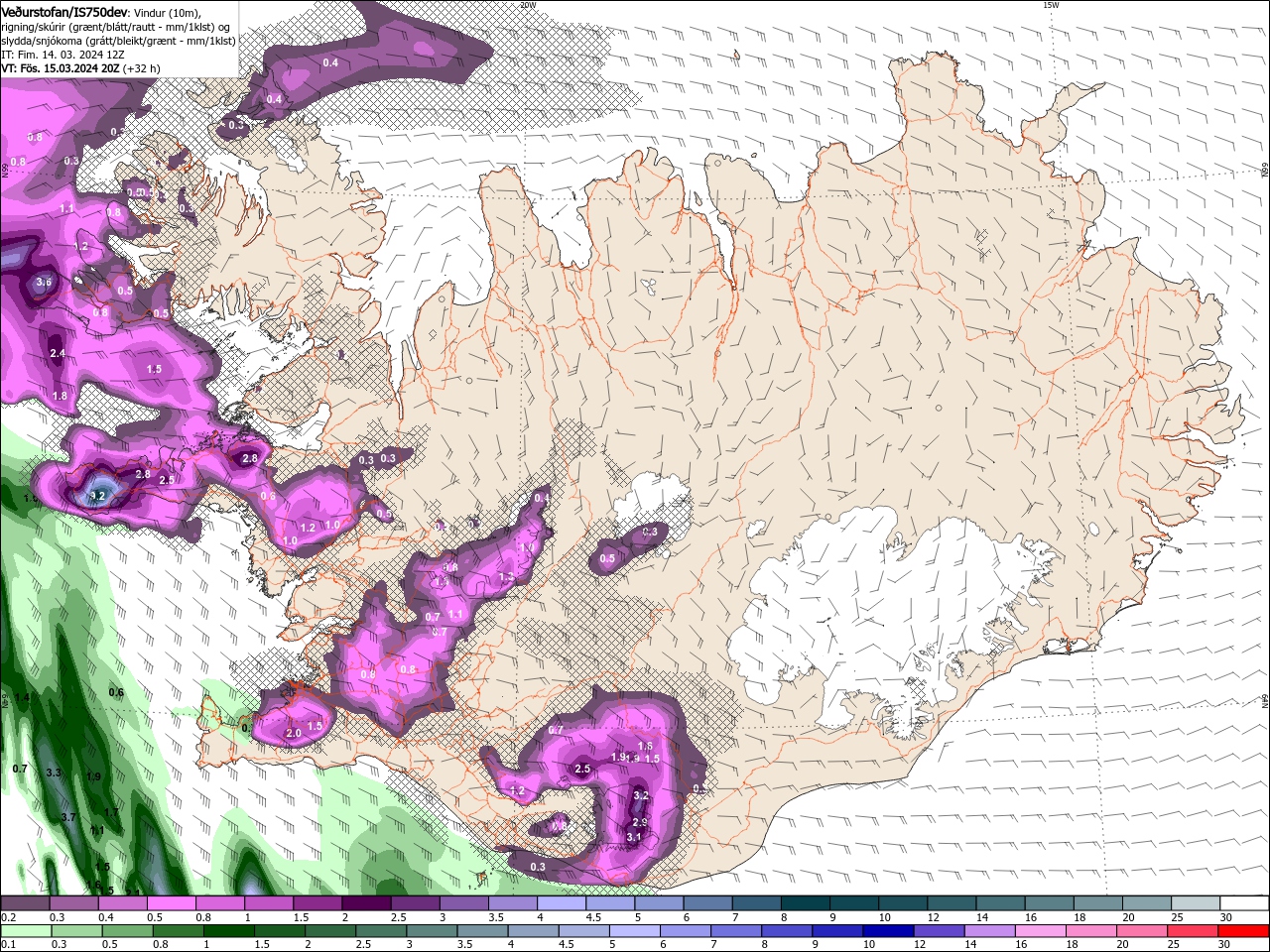The height and width of the screenshot is (952, 1270).
Task: Click the 15W longitude label
Action: coord(1052,5)
